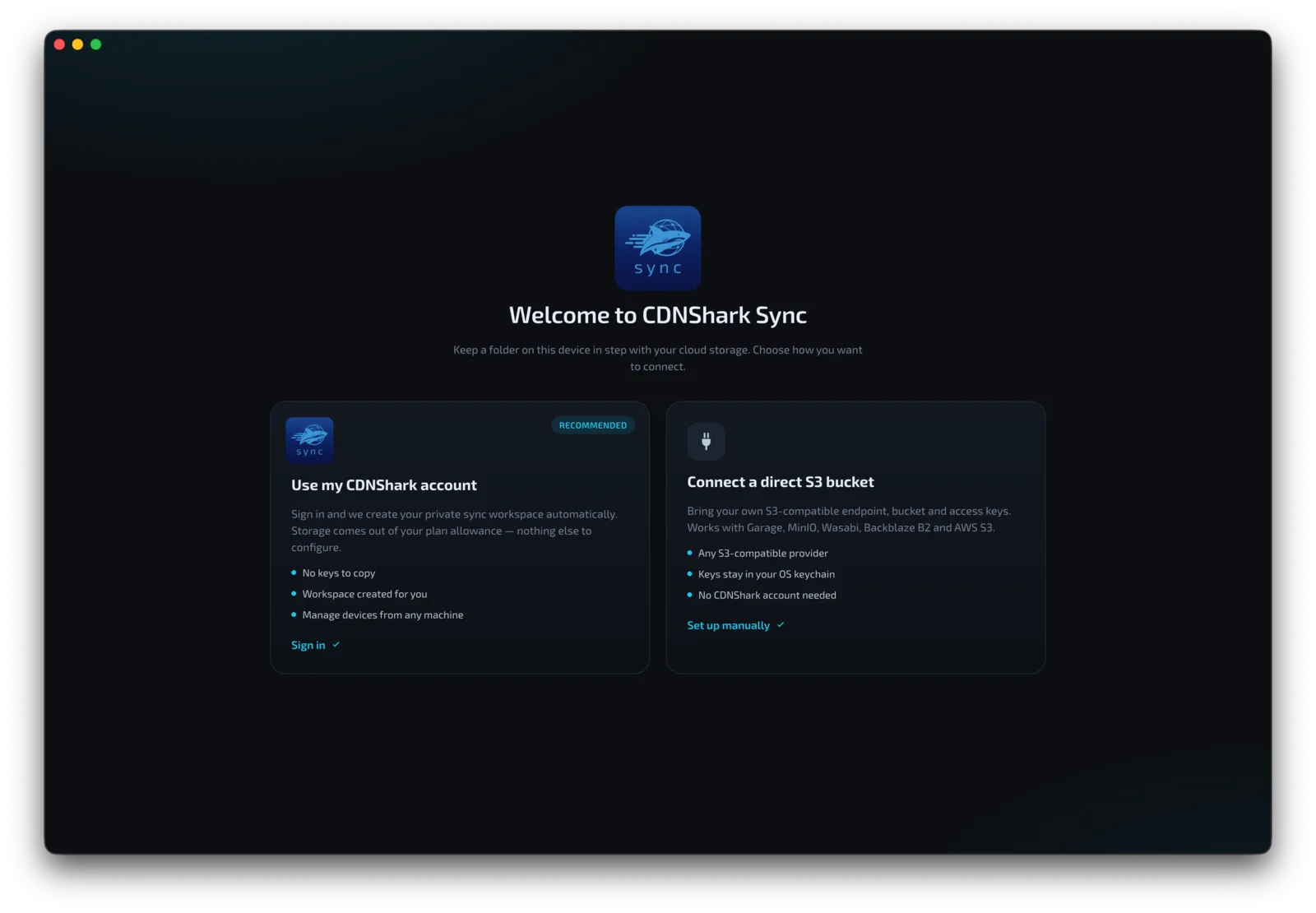Click the plug icon on the S3 card

706,442
